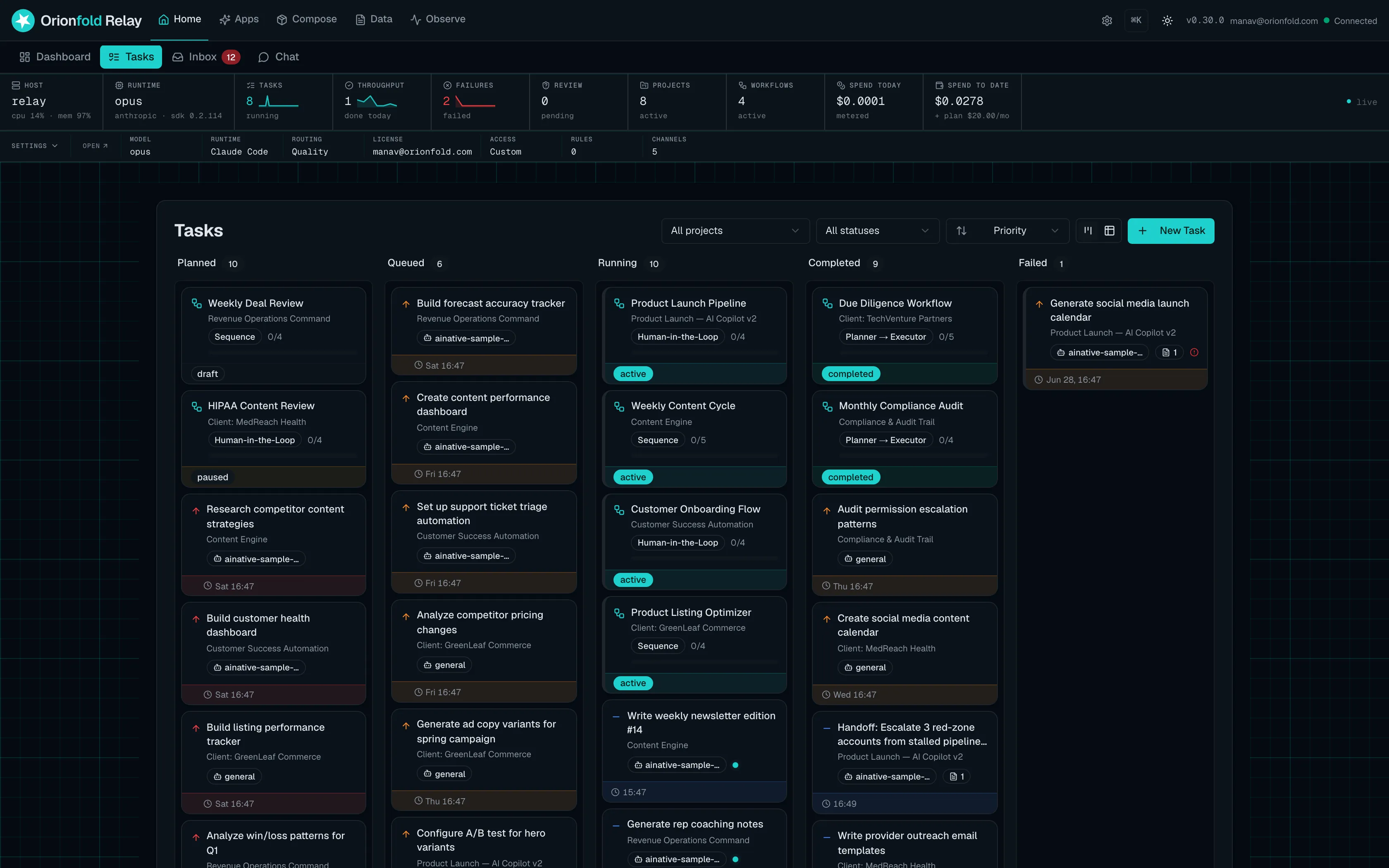The image size is (1389, 868).
Task: Click priority arrow on Build forecast accuracy tracker
Action: pyautogui.click(x=406, y=304)
